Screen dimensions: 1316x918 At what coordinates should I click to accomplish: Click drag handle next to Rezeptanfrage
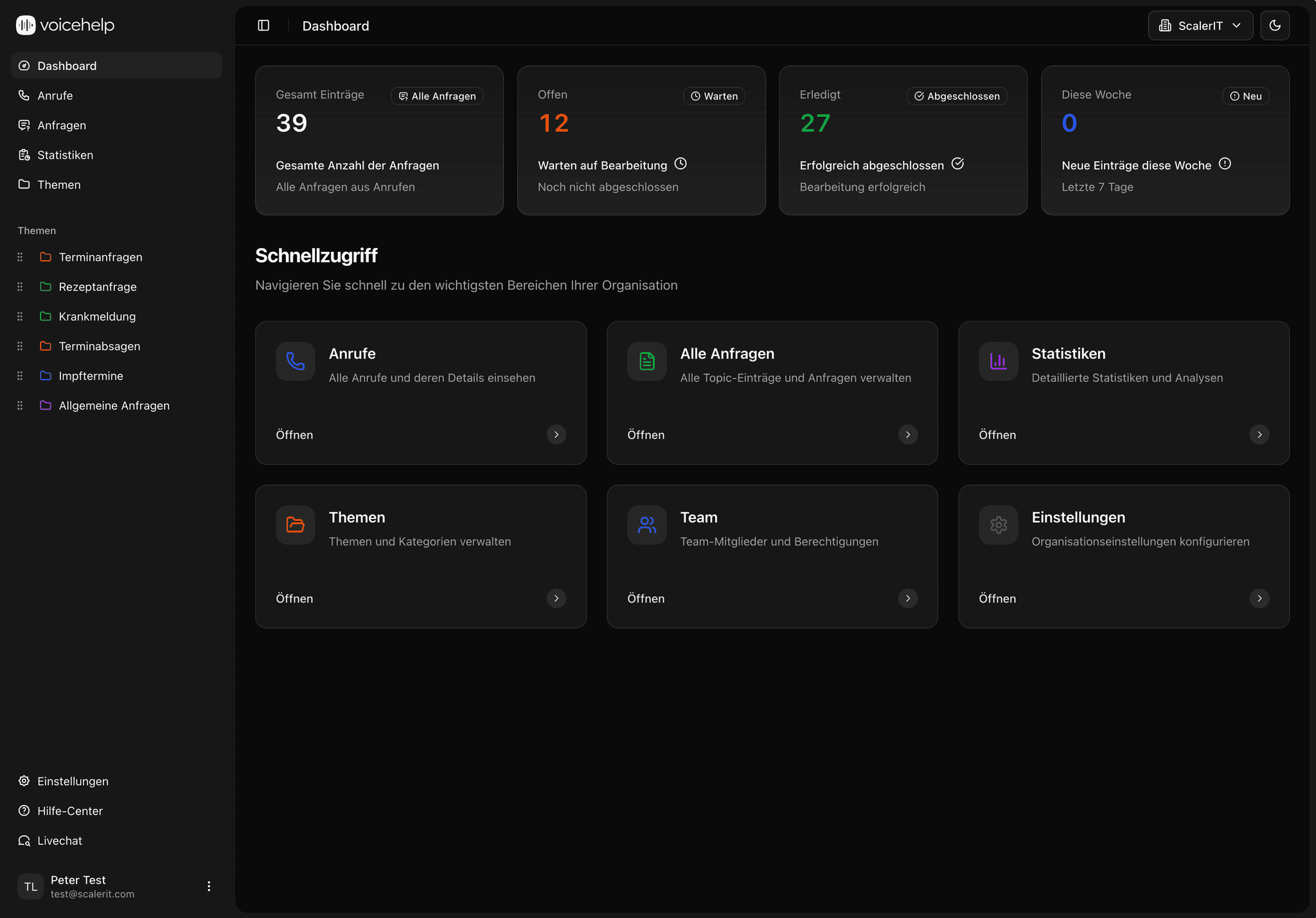(x=20, y=287)
